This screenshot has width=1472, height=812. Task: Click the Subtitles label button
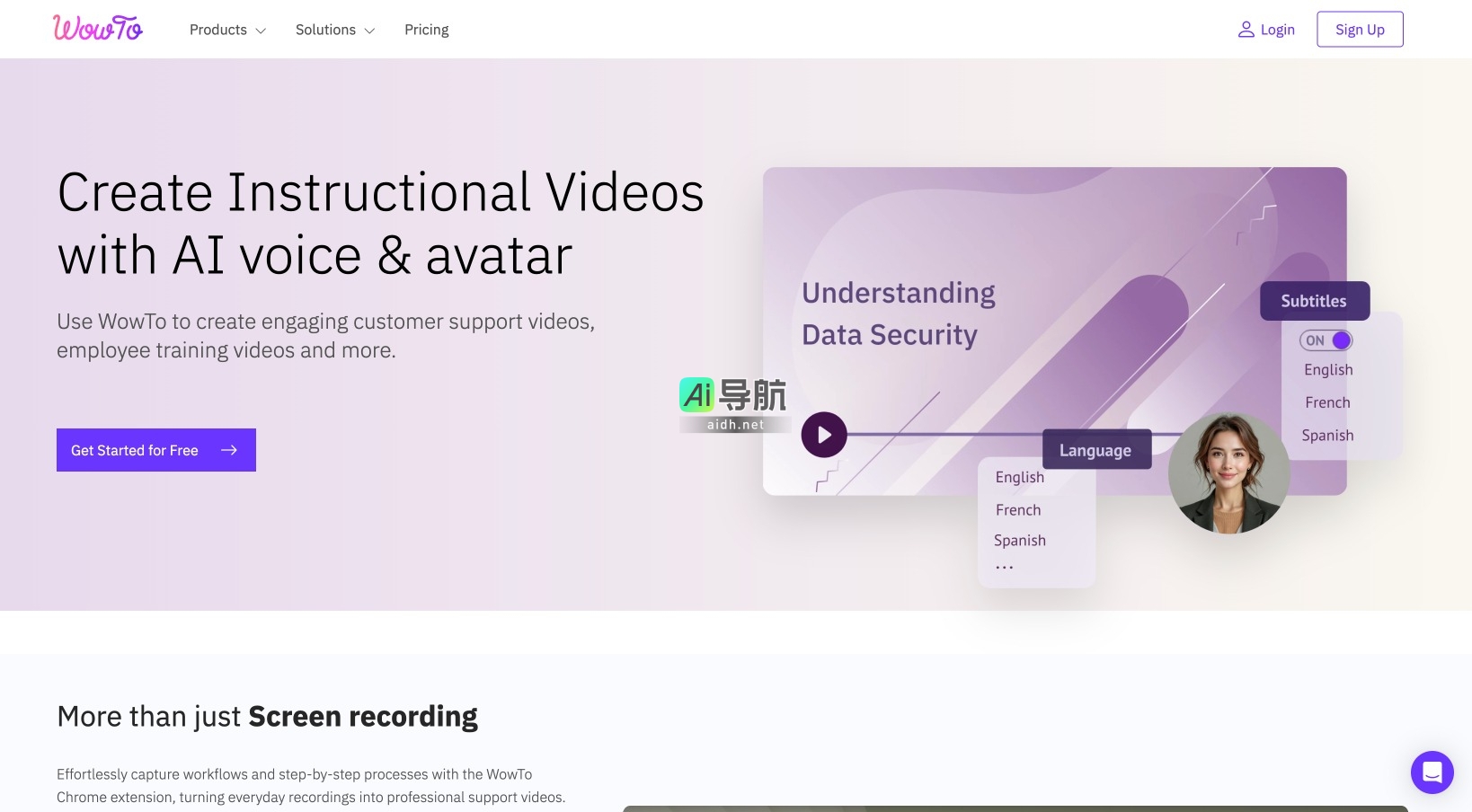pos(1314,301)
